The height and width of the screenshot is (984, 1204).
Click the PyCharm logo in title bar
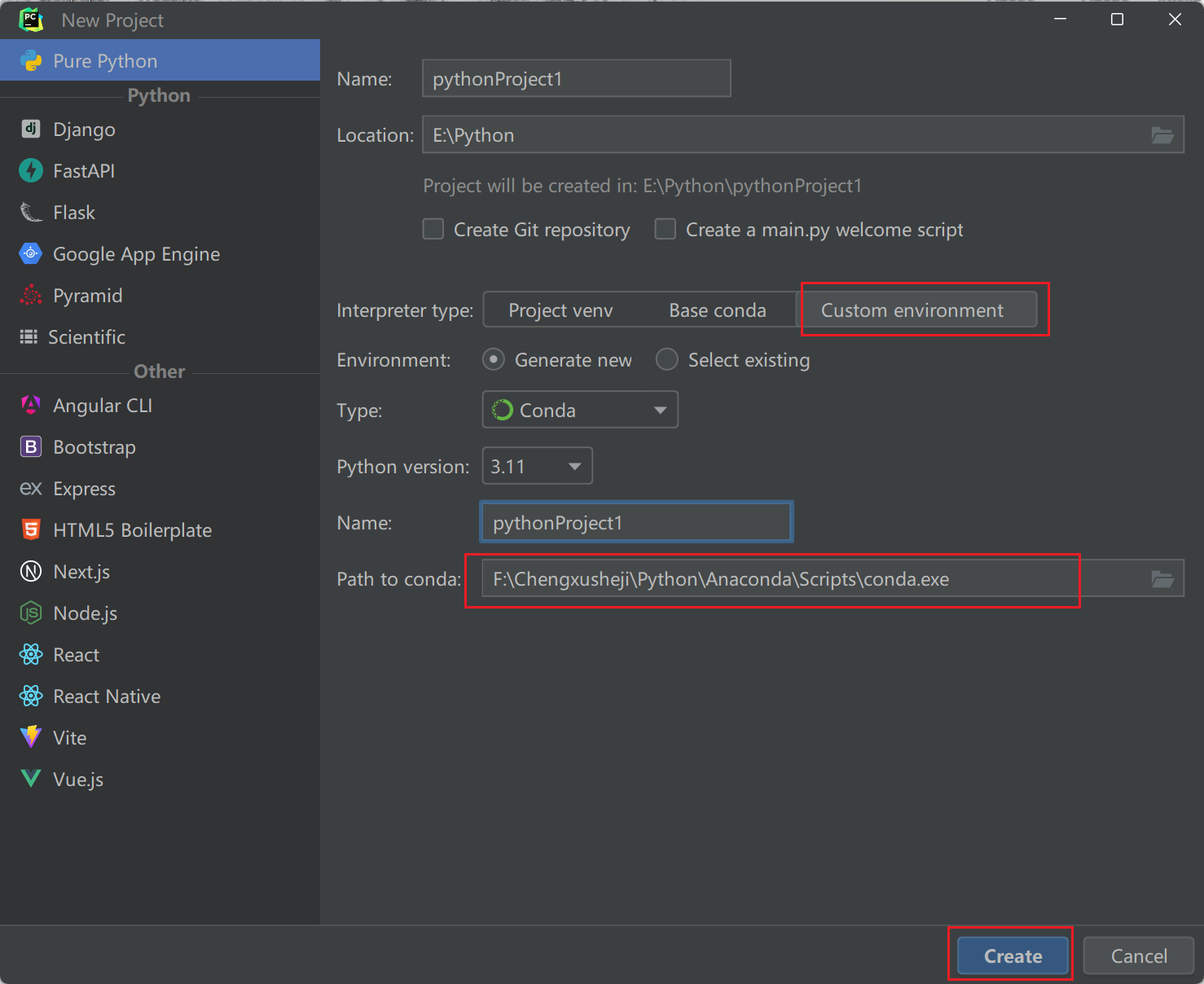(31, 20)
